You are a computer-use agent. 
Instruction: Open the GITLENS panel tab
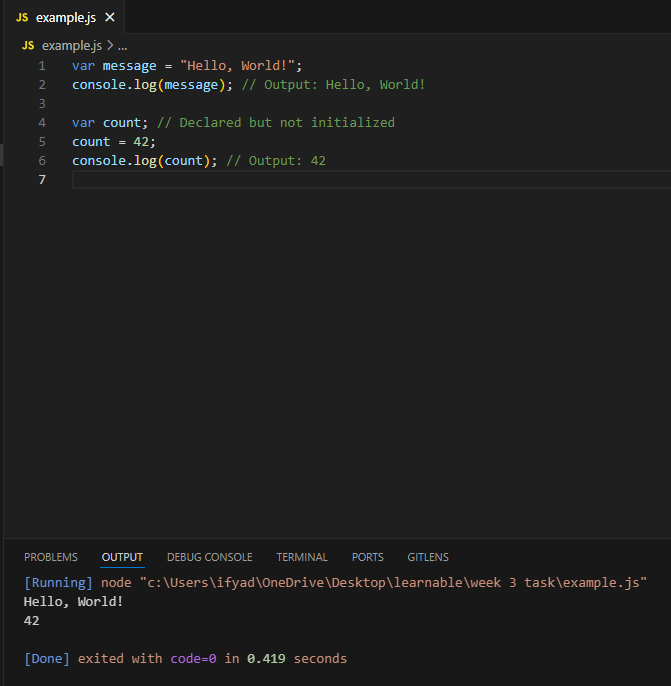(428, 557)
